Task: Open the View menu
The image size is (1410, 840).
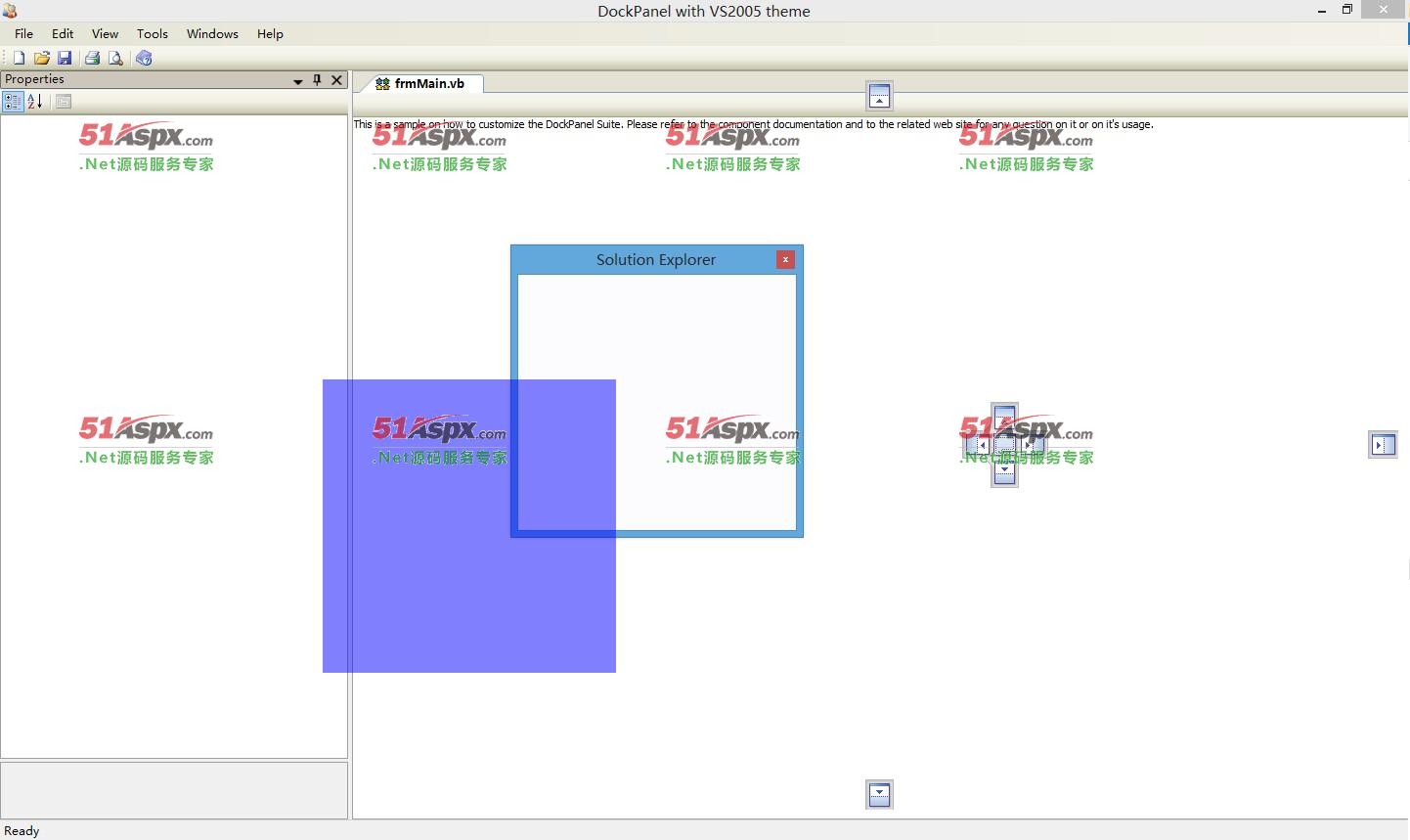Action: tap(105, 33)
